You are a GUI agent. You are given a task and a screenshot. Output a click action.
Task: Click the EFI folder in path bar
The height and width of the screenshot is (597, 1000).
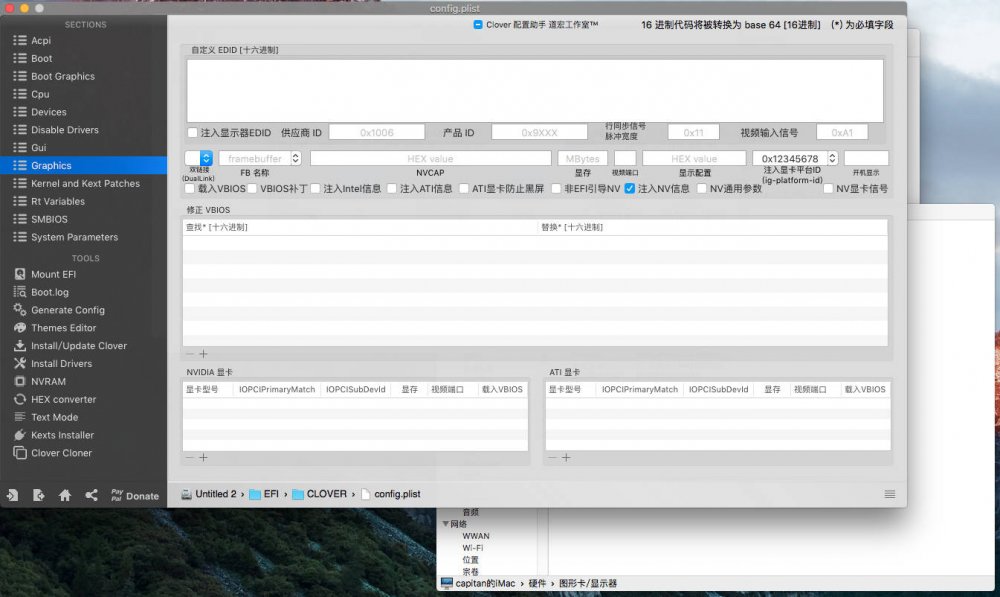click(x=264, y=494)
